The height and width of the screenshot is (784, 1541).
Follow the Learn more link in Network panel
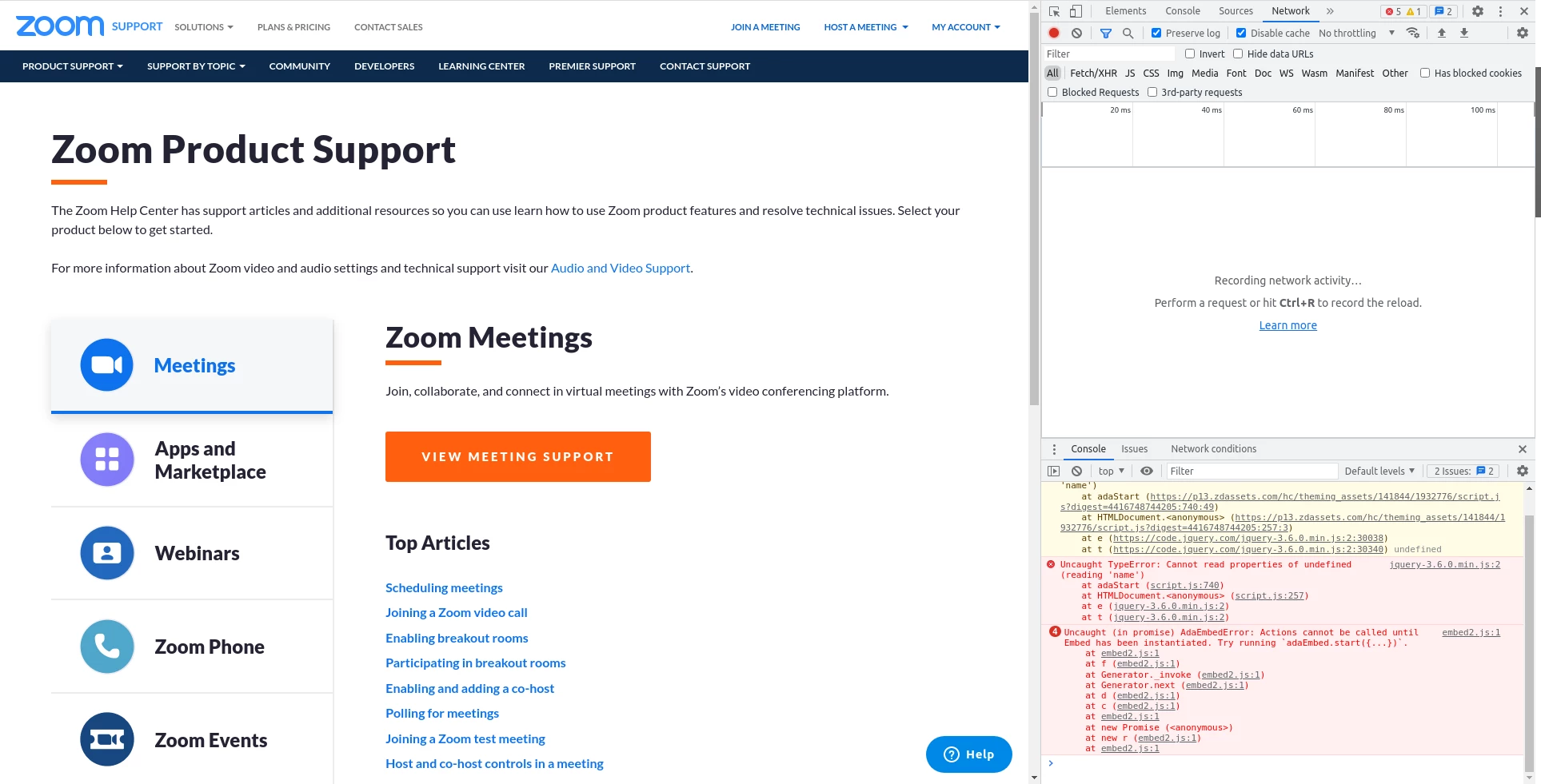click(1287, 325)
